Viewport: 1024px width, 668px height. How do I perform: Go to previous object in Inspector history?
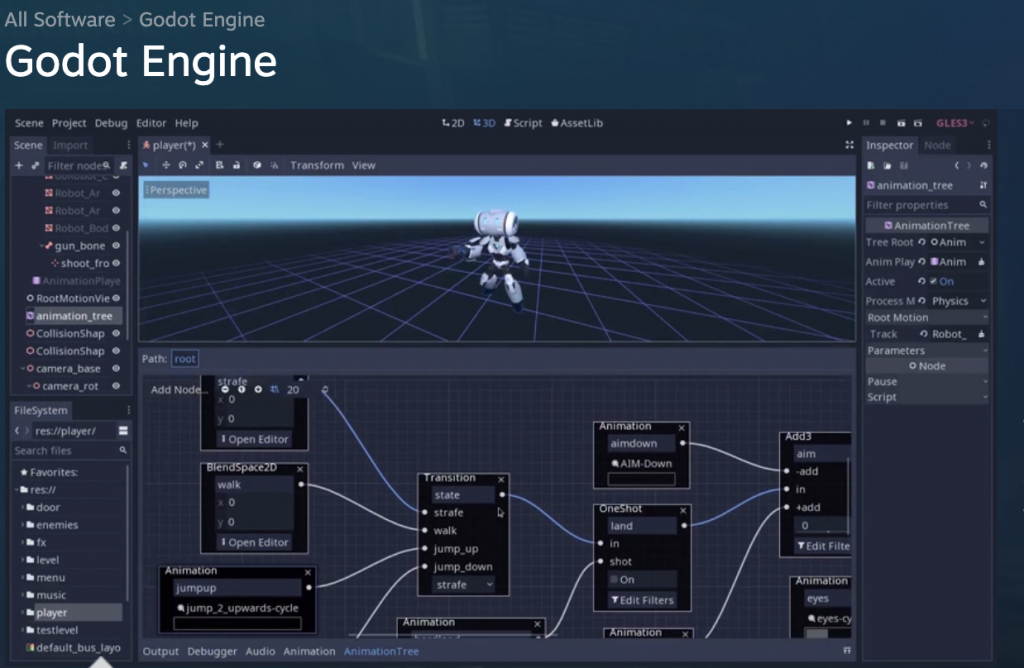click(x=957, y=166)
